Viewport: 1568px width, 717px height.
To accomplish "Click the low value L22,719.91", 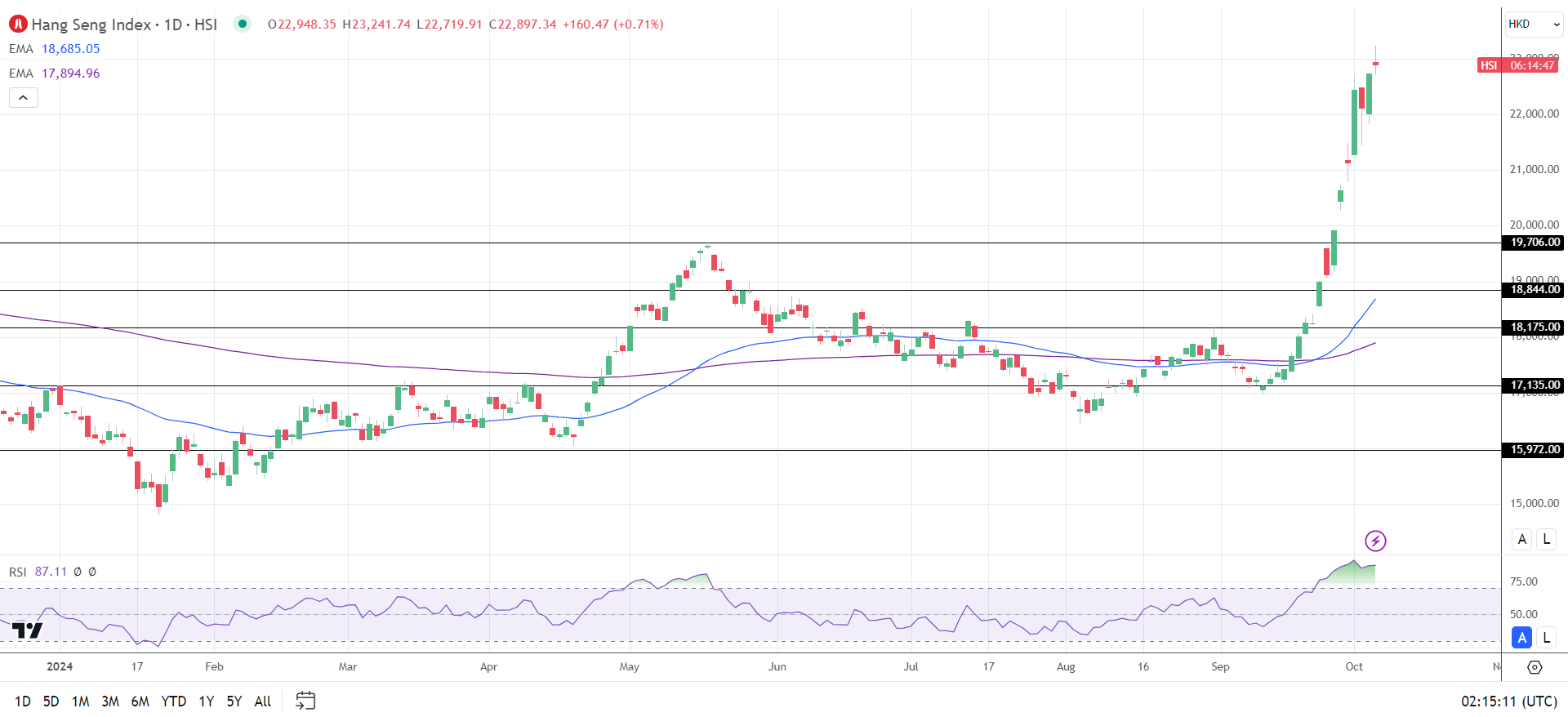I will pos(450,24).
